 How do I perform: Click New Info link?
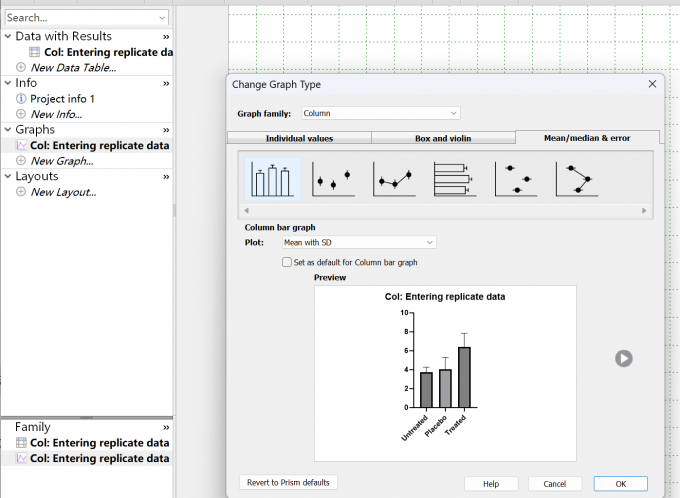56,115
